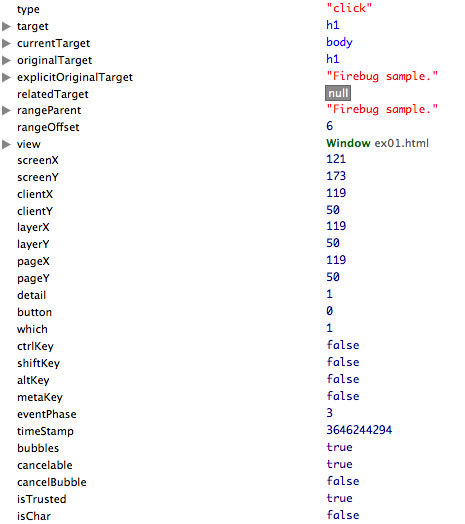Expand the originalTarget disclosure triangle
Screen dimensions: 465x524
pyautogui.click(x=6, y=60)
